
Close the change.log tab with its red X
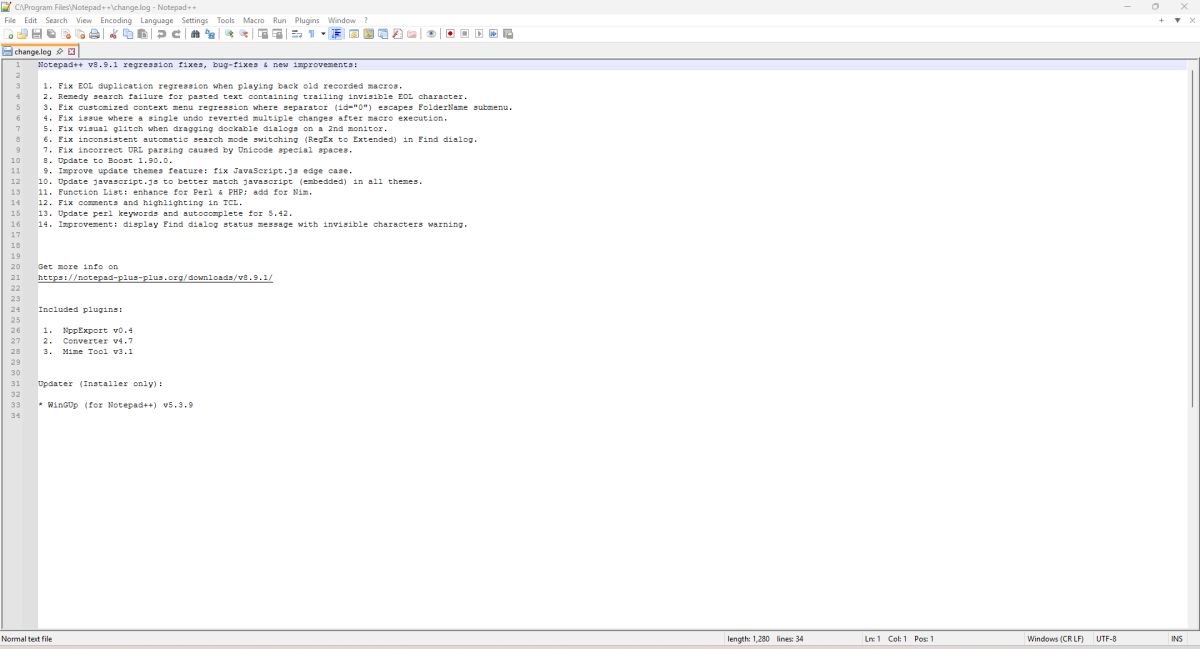tap(72, 51)
